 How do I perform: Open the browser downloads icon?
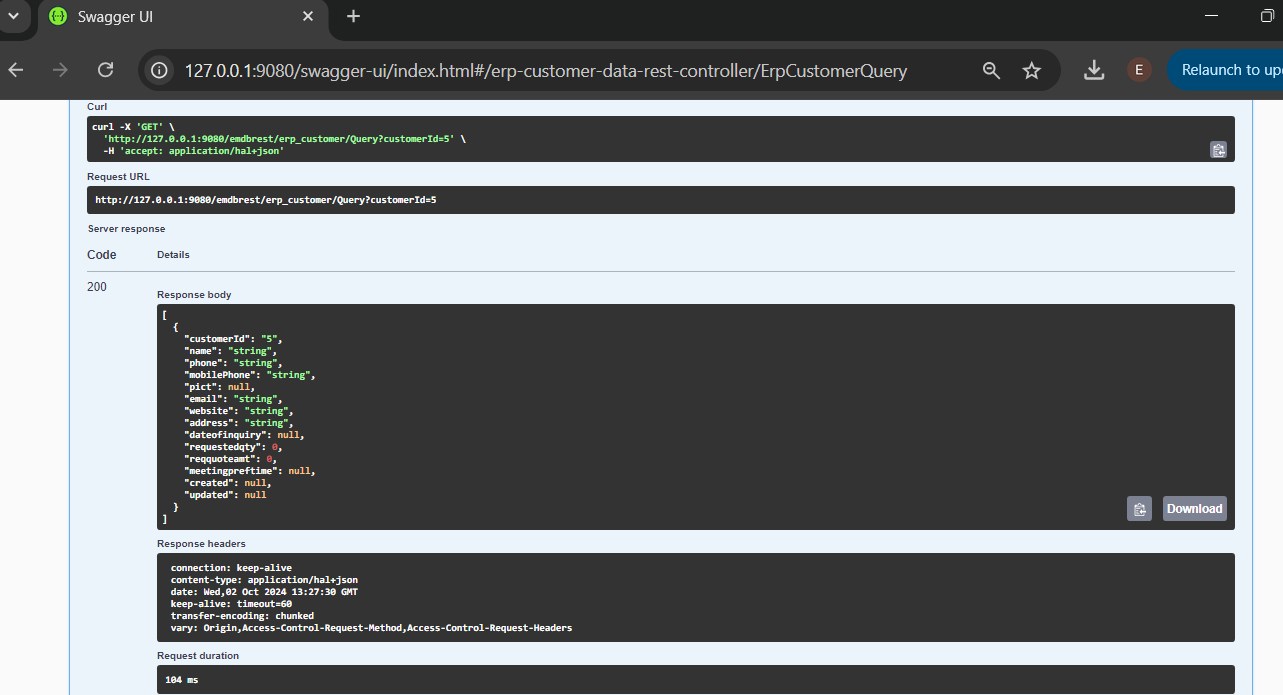pos(1094,70)
